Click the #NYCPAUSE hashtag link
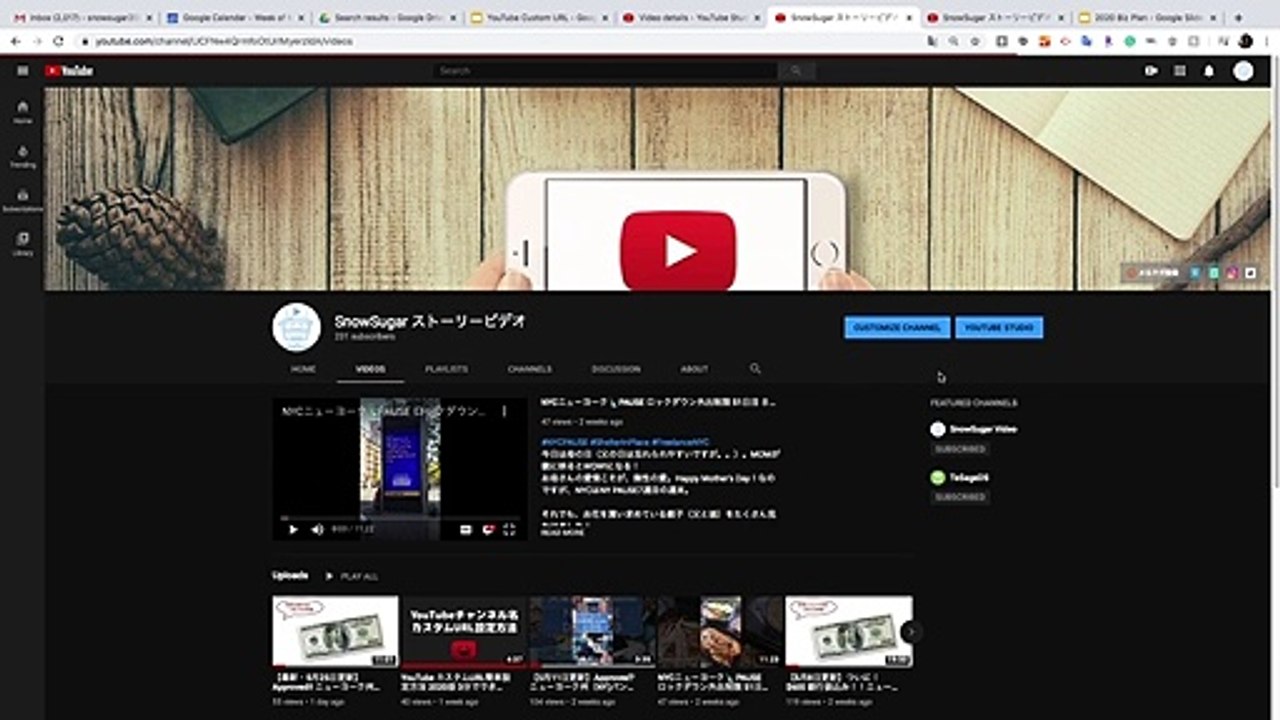1280x720 pixels. click(x=564, y=441)
